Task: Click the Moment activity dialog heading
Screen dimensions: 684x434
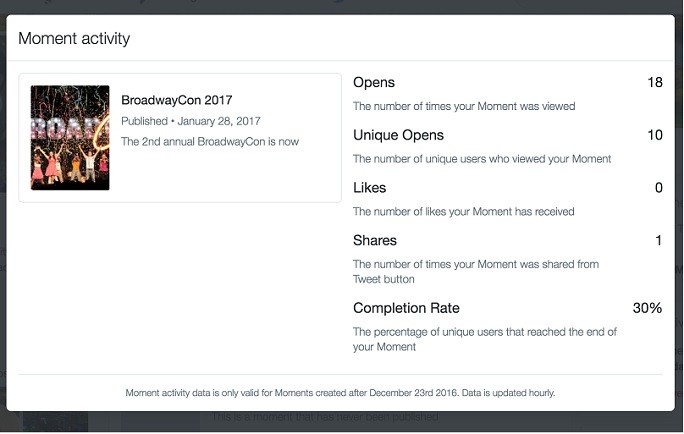Action: click(74, 38)
